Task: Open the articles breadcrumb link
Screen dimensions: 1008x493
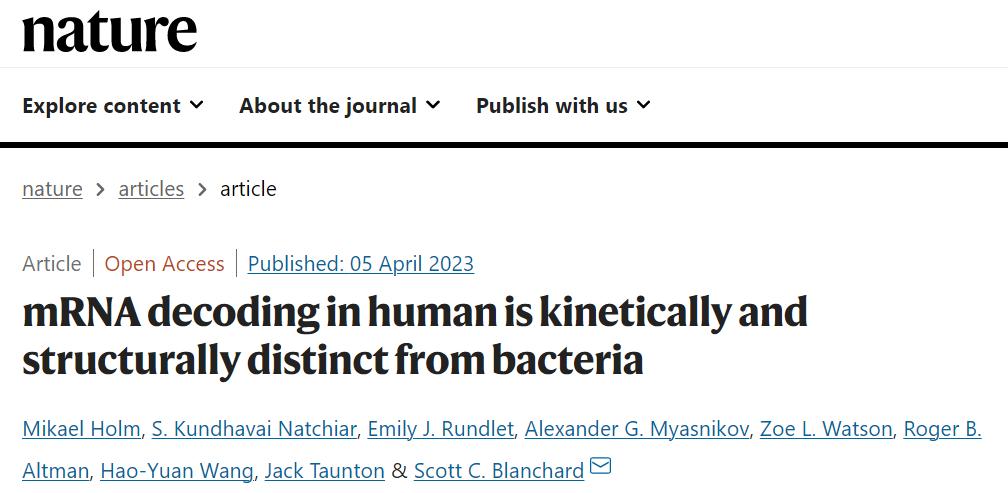Action: click(x=151, y=189)
